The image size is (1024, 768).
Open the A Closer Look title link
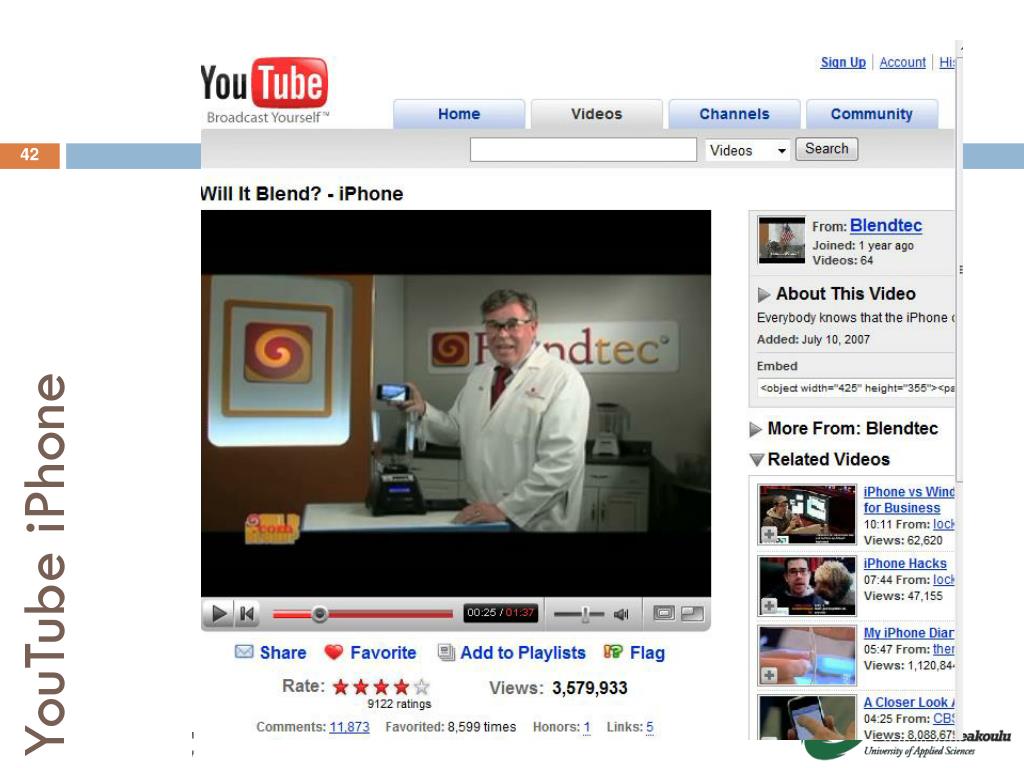[908, 702]
